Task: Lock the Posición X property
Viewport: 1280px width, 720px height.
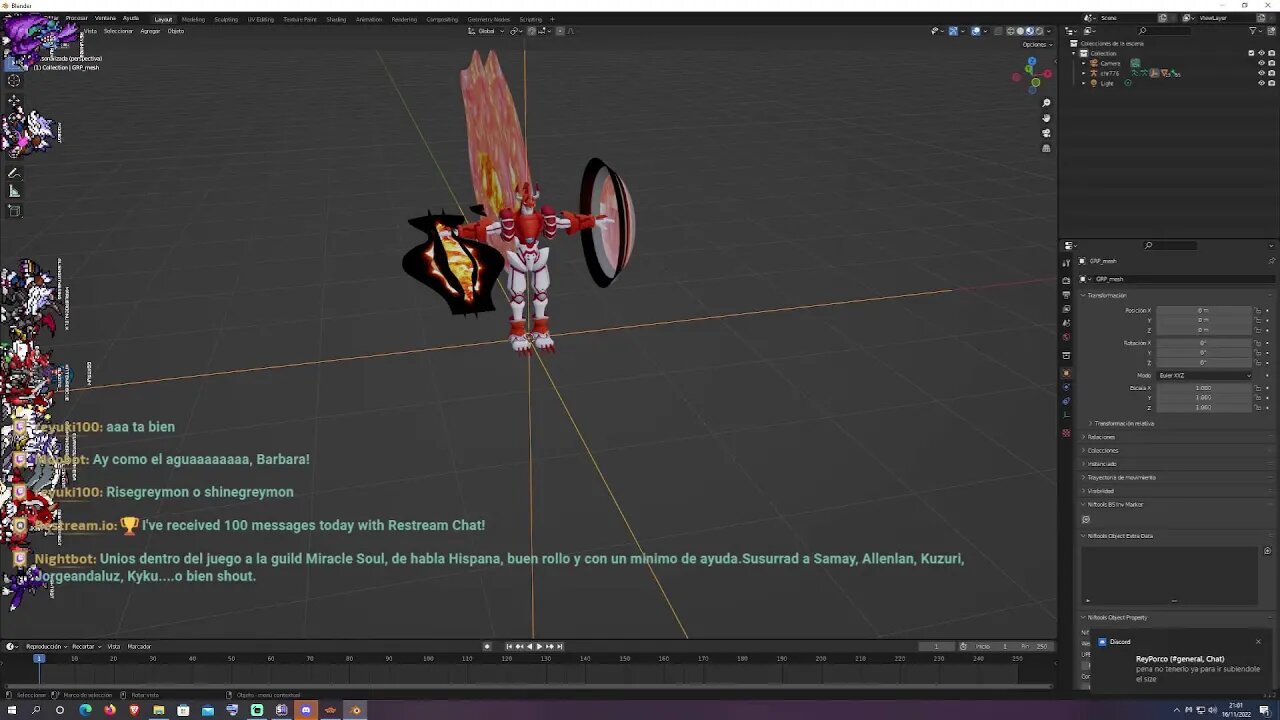Action: click(1259, 310)
